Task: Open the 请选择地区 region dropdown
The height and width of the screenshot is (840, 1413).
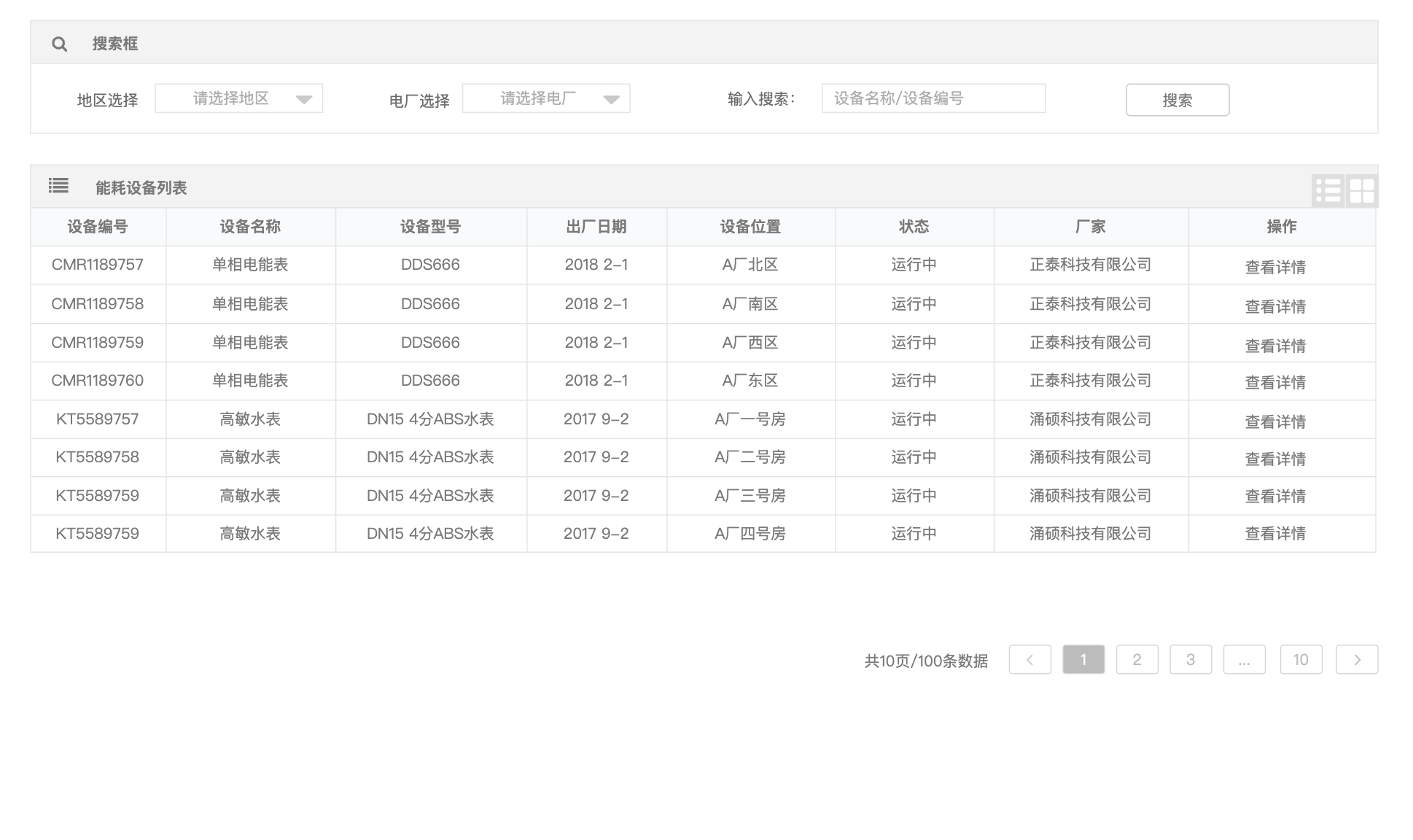Action: [238, 98]
